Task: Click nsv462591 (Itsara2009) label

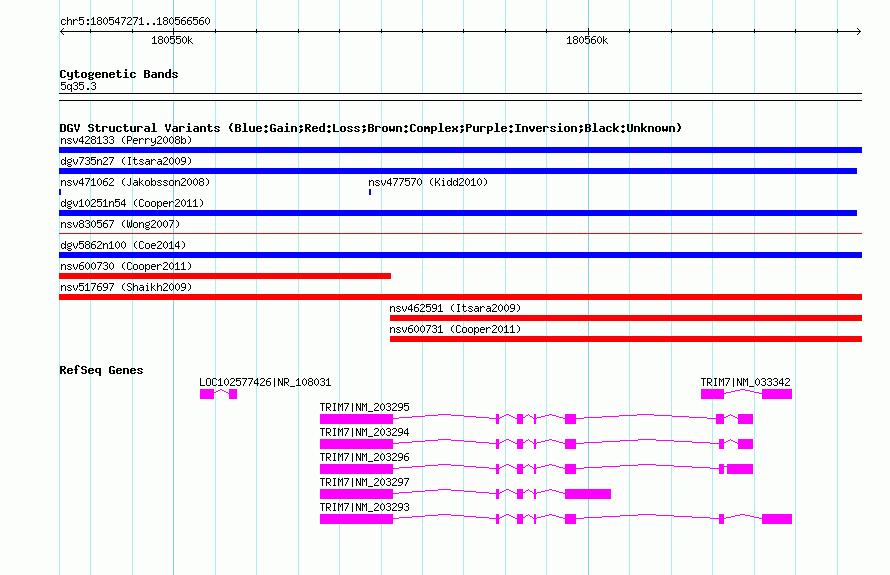Action: [455, 308]
